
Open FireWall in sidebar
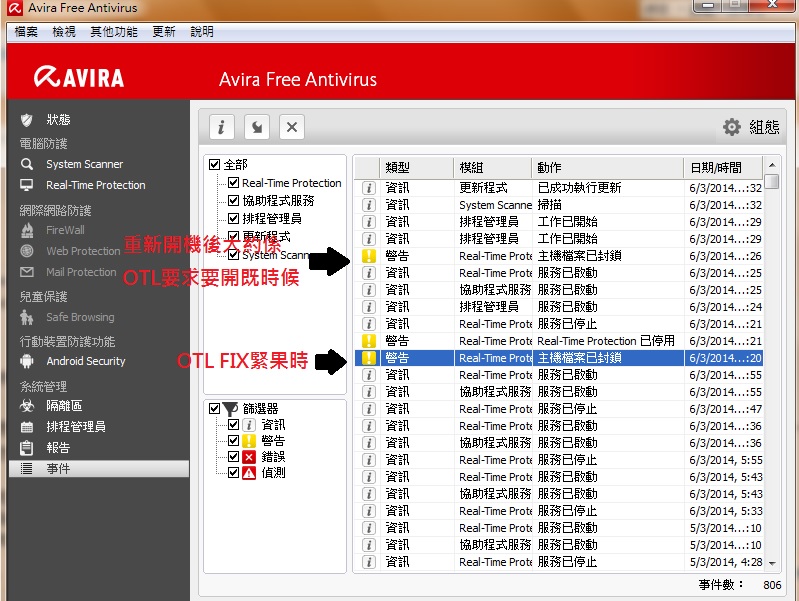(x=65, y=230)
